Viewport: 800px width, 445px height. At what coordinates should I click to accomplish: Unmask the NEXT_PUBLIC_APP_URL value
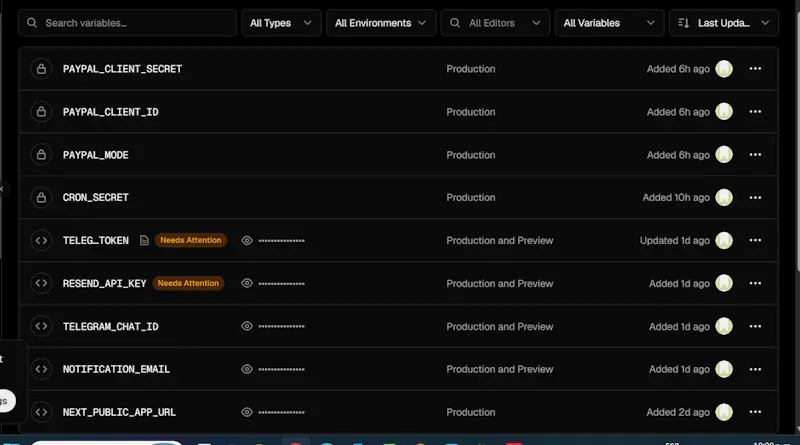point(247,412)
